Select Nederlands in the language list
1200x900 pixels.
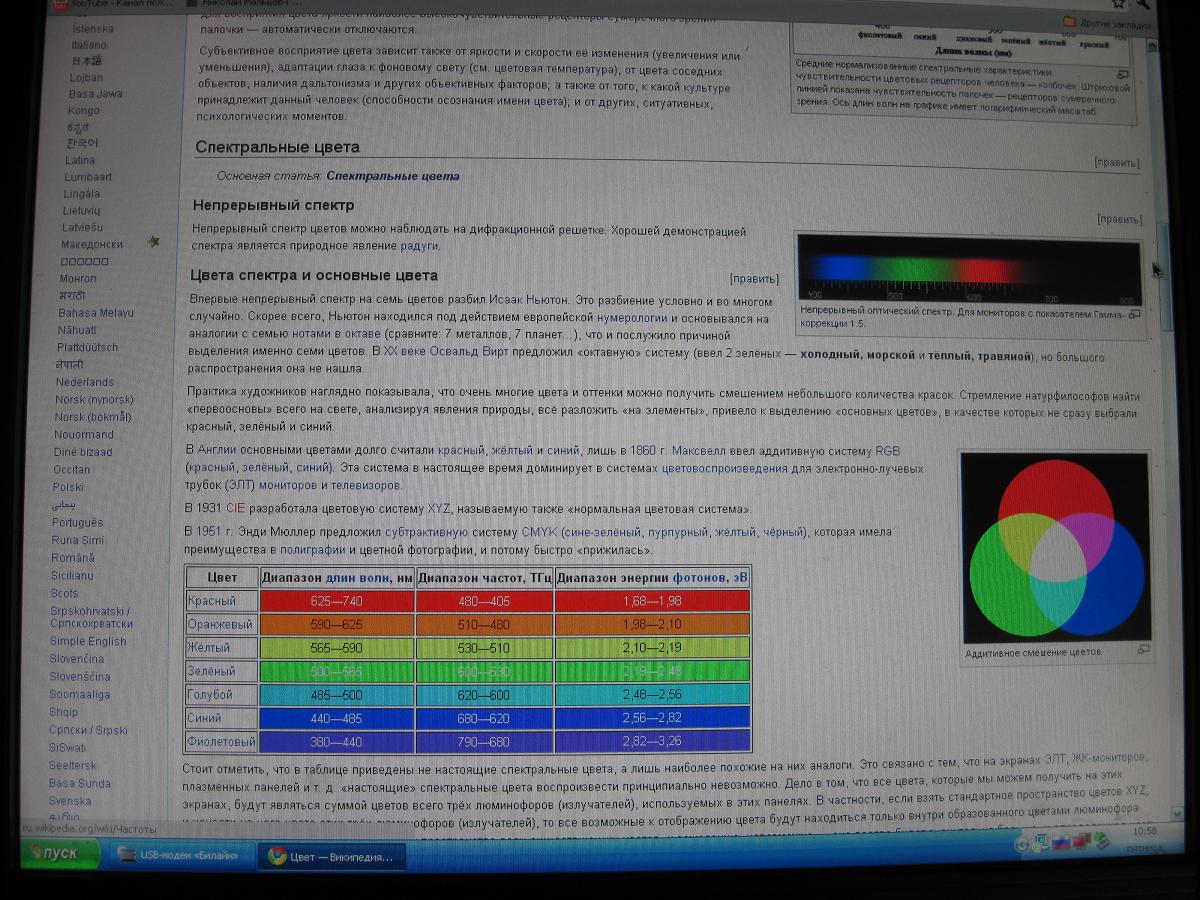pyautogui.click(x=84, y=382)
